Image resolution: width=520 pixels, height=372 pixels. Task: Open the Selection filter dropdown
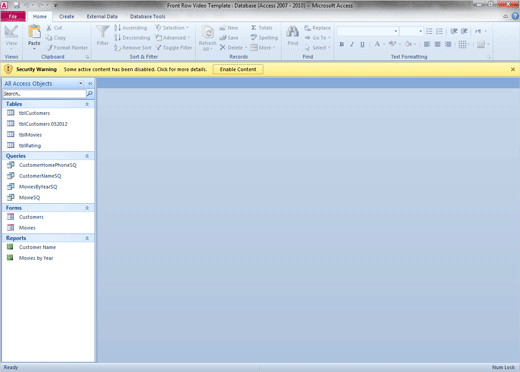coord(172,28)
